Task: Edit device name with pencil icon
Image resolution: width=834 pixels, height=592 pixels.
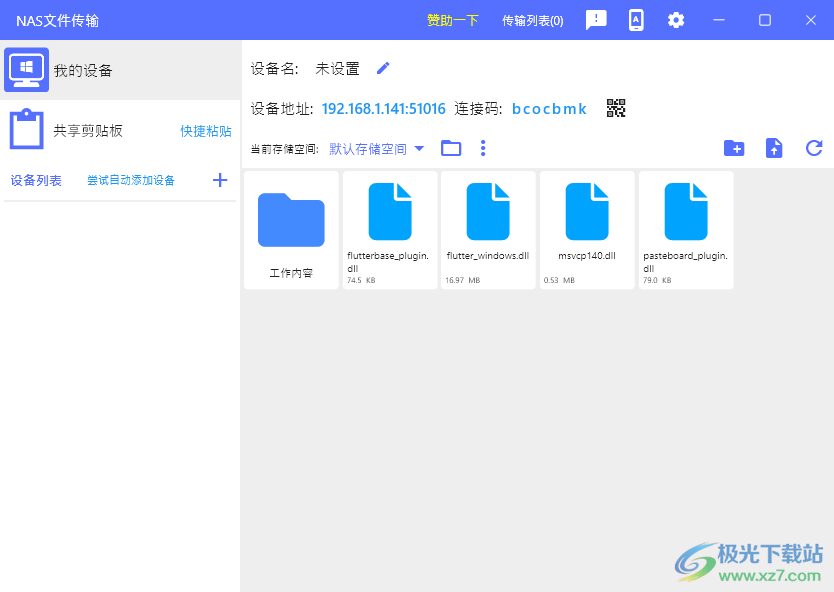Action: tap(383, 68)
